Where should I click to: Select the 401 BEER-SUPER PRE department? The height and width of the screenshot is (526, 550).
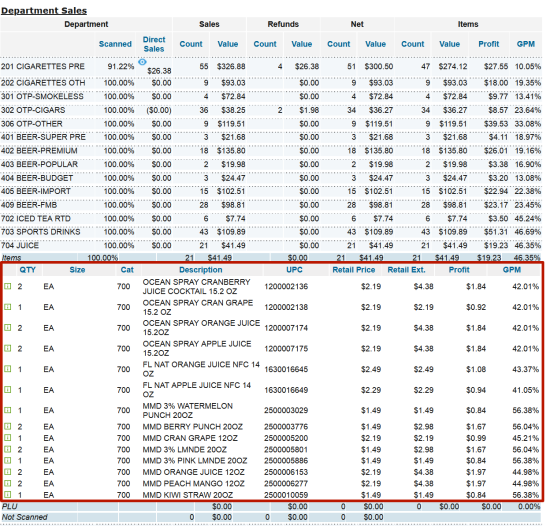pyautogui.click(x=43, y=137)
